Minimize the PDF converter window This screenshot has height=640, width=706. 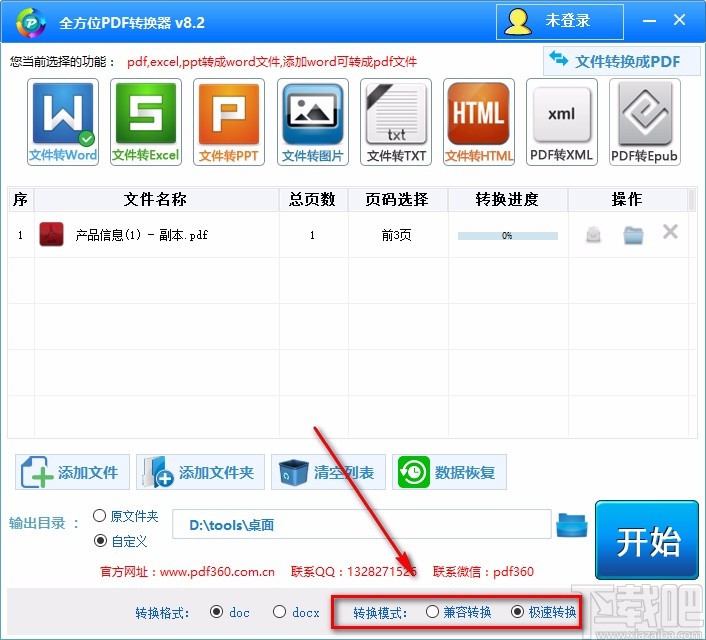coord(649,21)
